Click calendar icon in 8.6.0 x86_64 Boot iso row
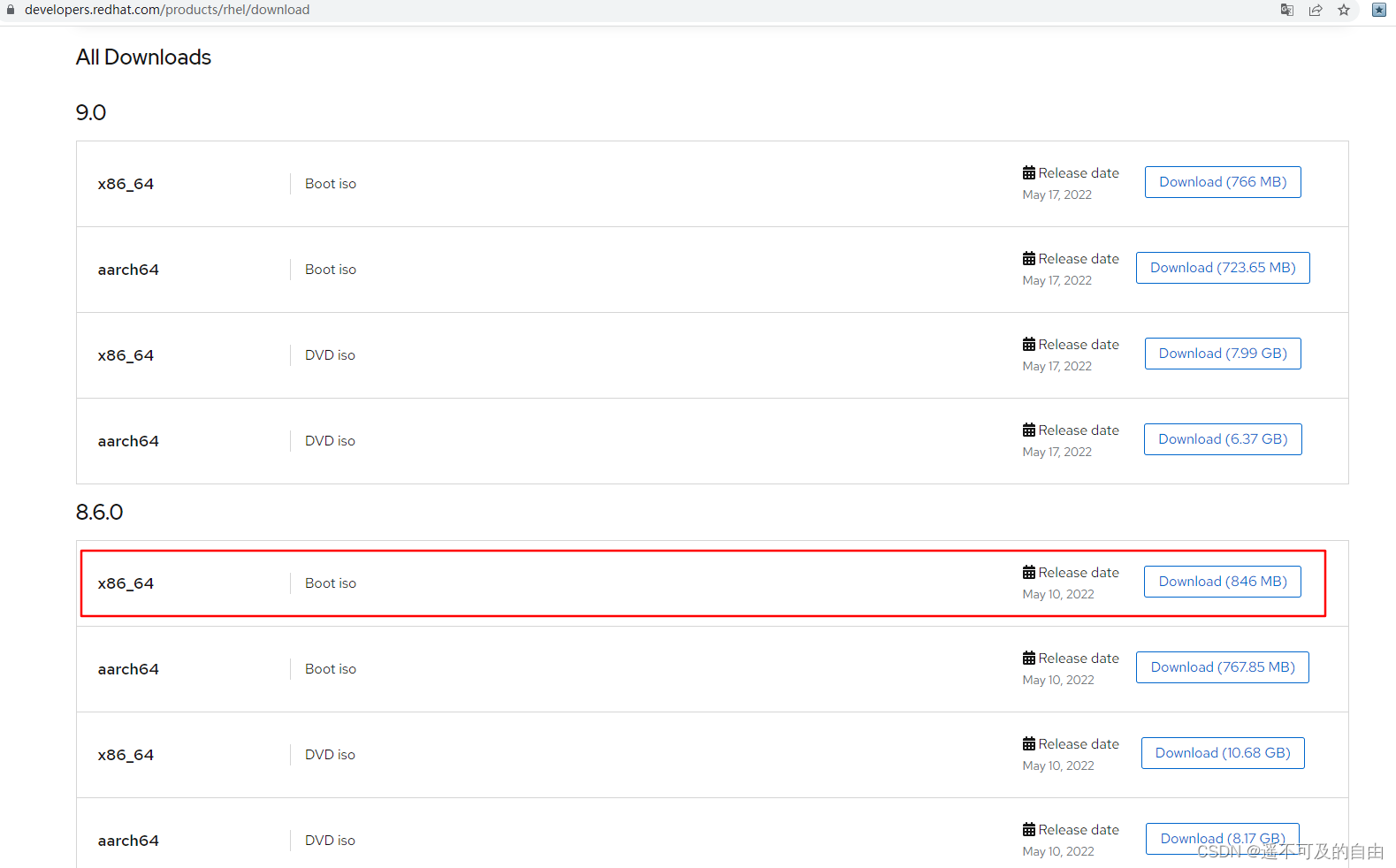The image size is (1396, 868). [x=1029, y=572]
